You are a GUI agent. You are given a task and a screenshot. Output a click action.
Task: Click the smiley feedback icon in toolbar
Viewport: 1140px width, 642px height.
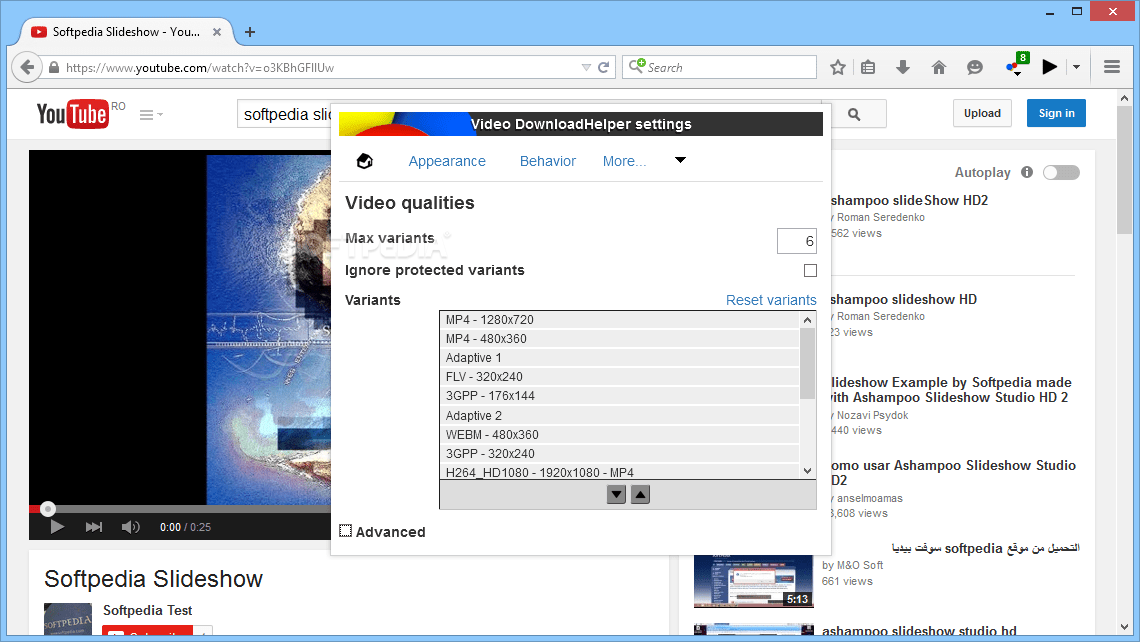(973, 66)
